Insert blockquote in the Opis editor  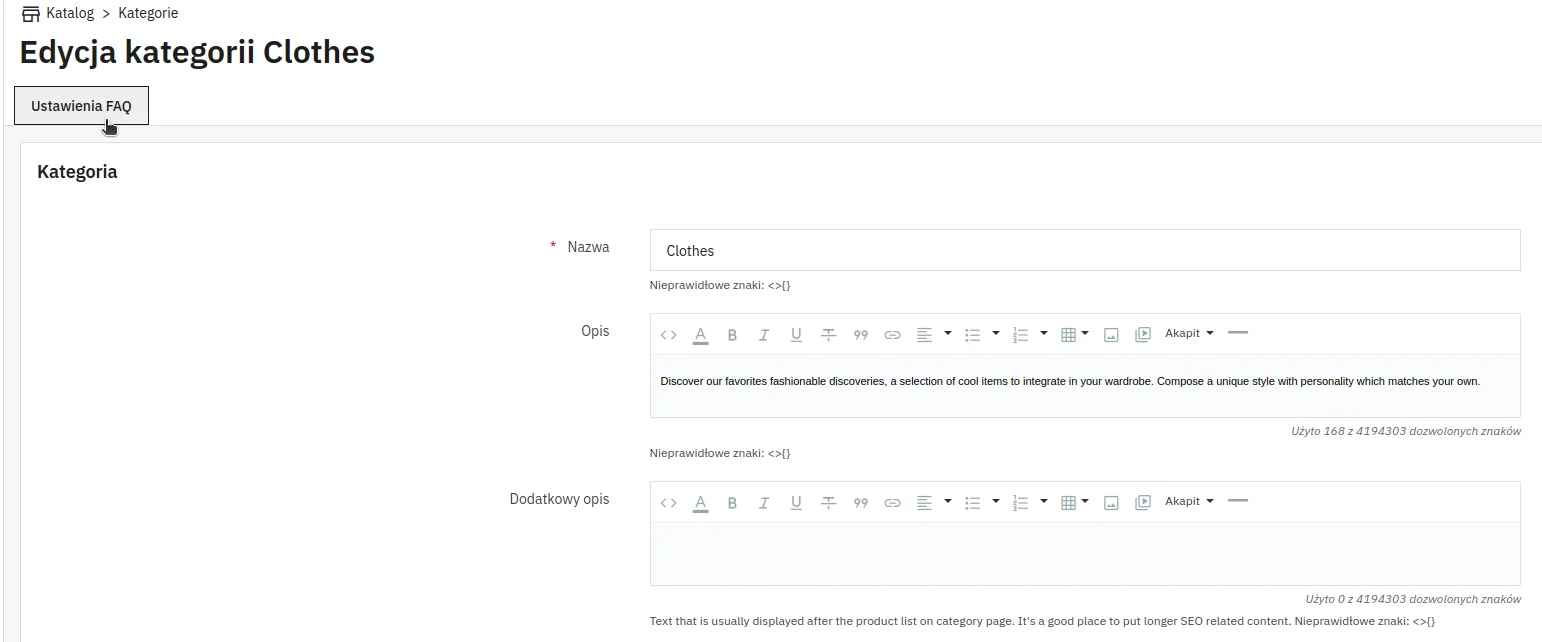(x=861, y=335)
